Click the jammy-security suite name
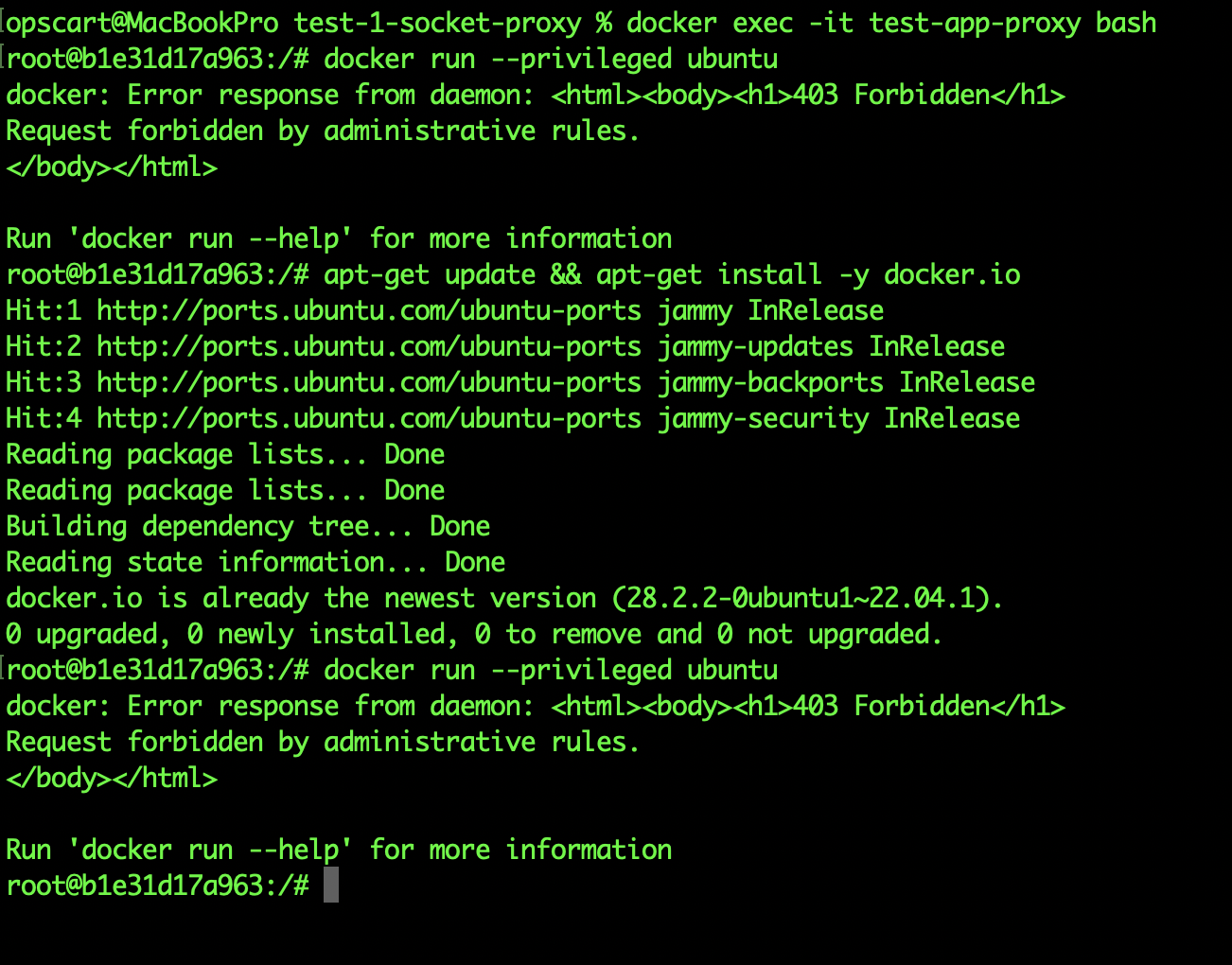The width and height of the screenshot is (1232, 965). tap(763, 418)
